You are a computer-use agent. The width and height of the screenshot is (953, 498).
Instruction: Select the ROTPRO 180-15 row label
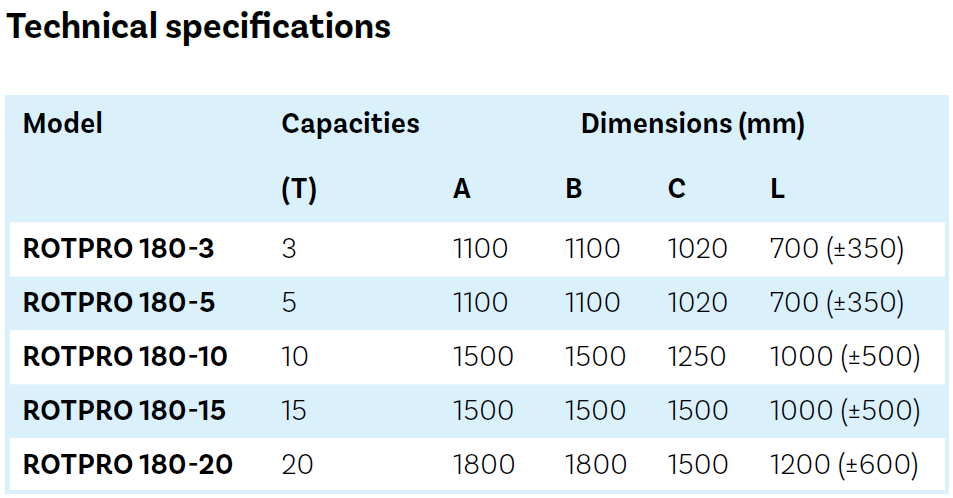[x=125, y=411]
